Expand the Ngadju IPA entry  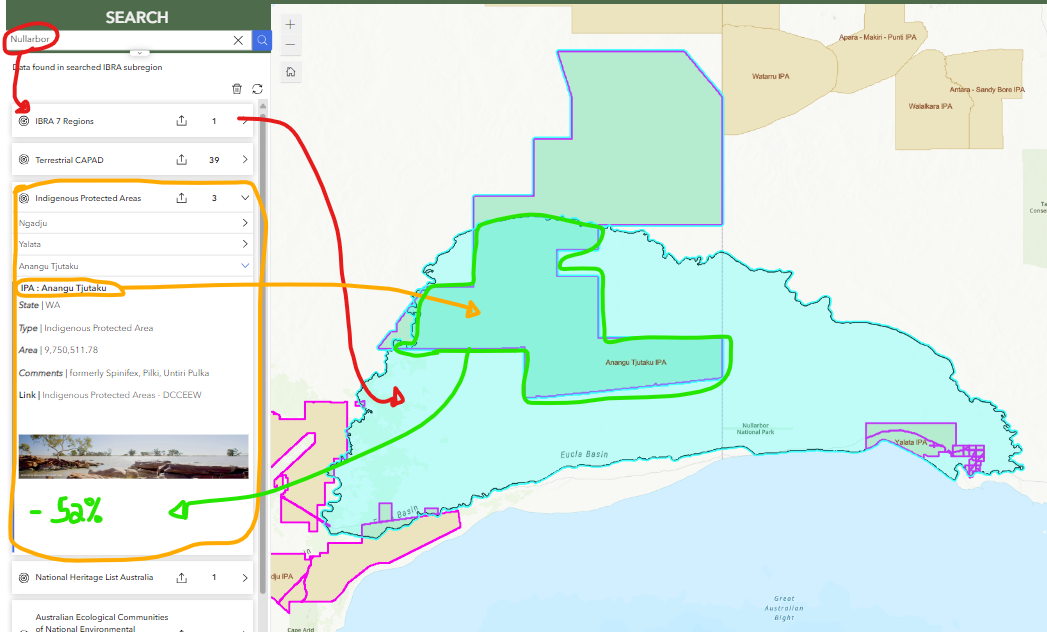pyautogui.click(x=243, y=222)
